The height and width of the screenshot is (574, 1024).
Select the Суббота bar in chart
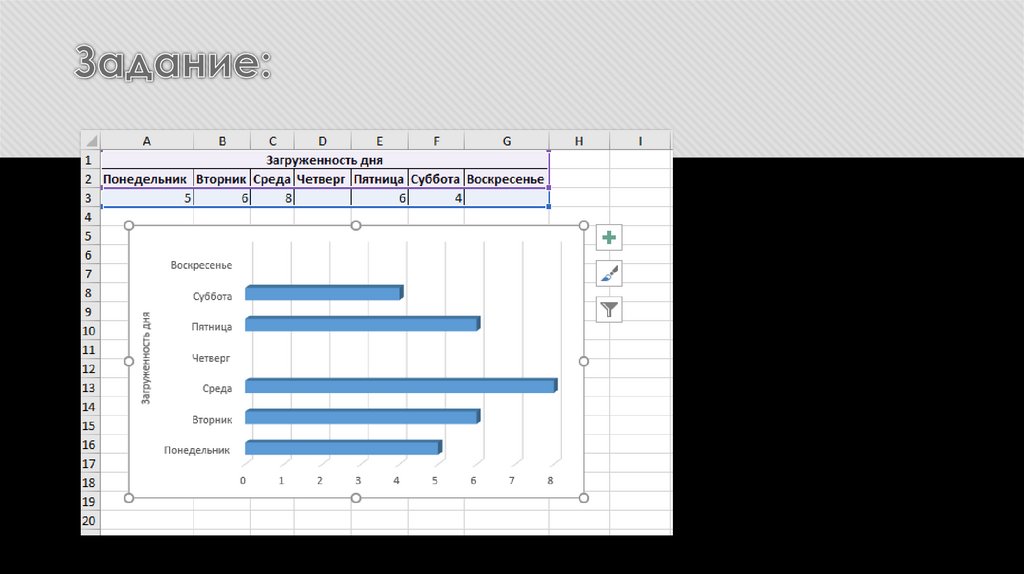(324, 293)
